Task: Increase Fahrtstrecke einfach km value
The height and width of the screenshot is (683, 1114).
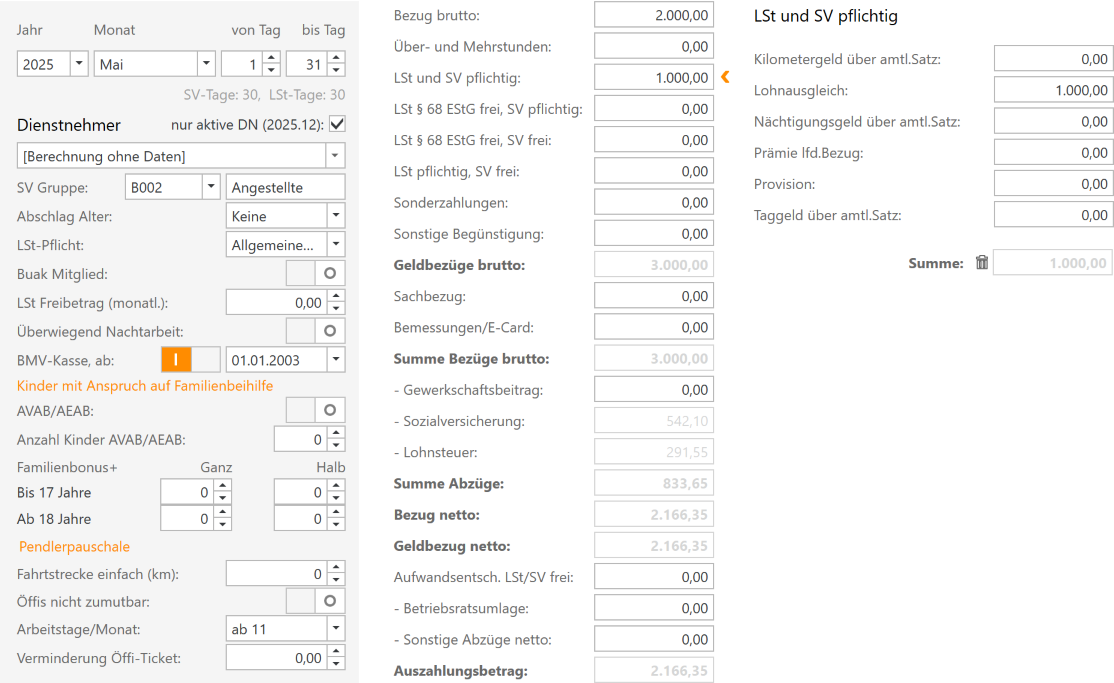Action: click(x=336, y=567)
